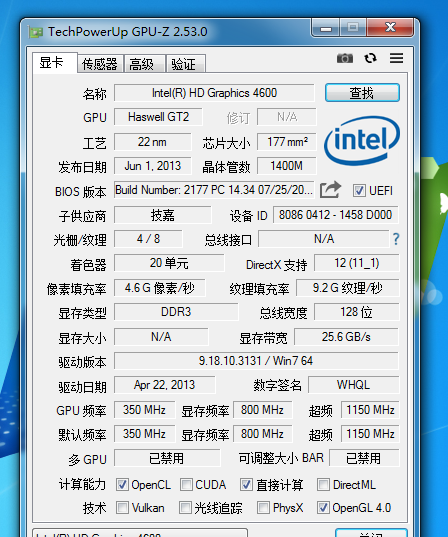This screenshot has width=448, height=537.
Task: Open the 验证 tab
Action: [x=186, y=64]
